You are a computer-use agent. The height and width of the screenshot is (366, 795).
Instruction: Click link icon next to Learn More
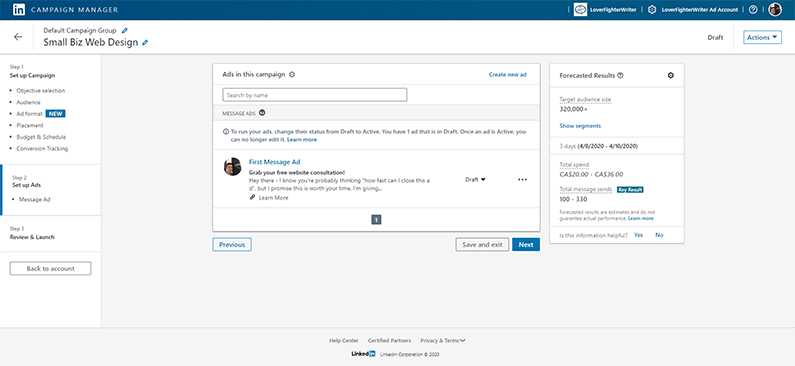point(252,198)
